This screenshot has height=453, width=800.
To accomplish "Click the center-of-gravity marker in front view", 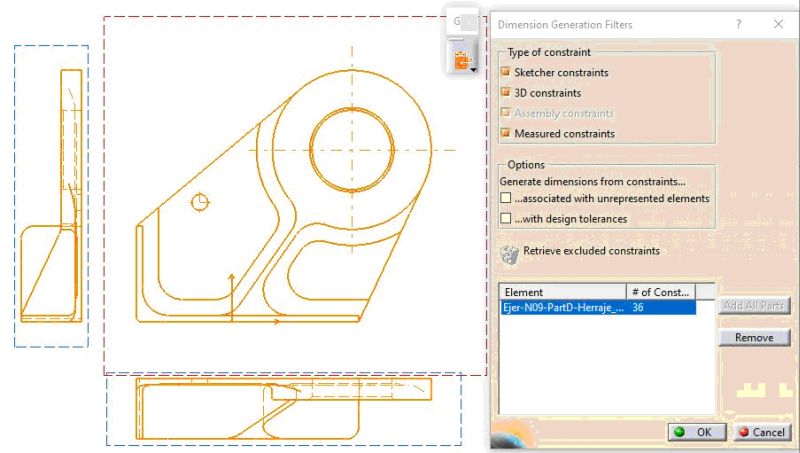I will pyautogui.click(x=201, y=202).
